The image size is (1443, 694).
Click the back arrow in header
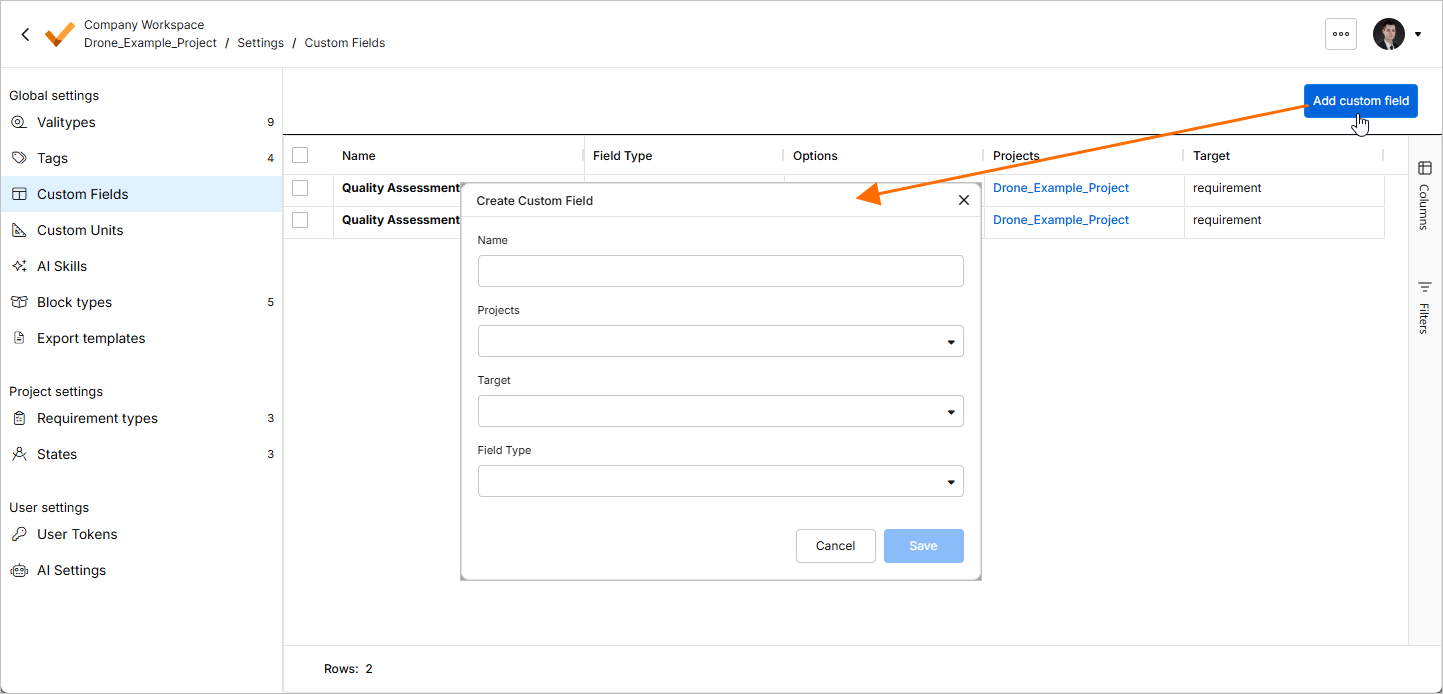click(25, 34)
